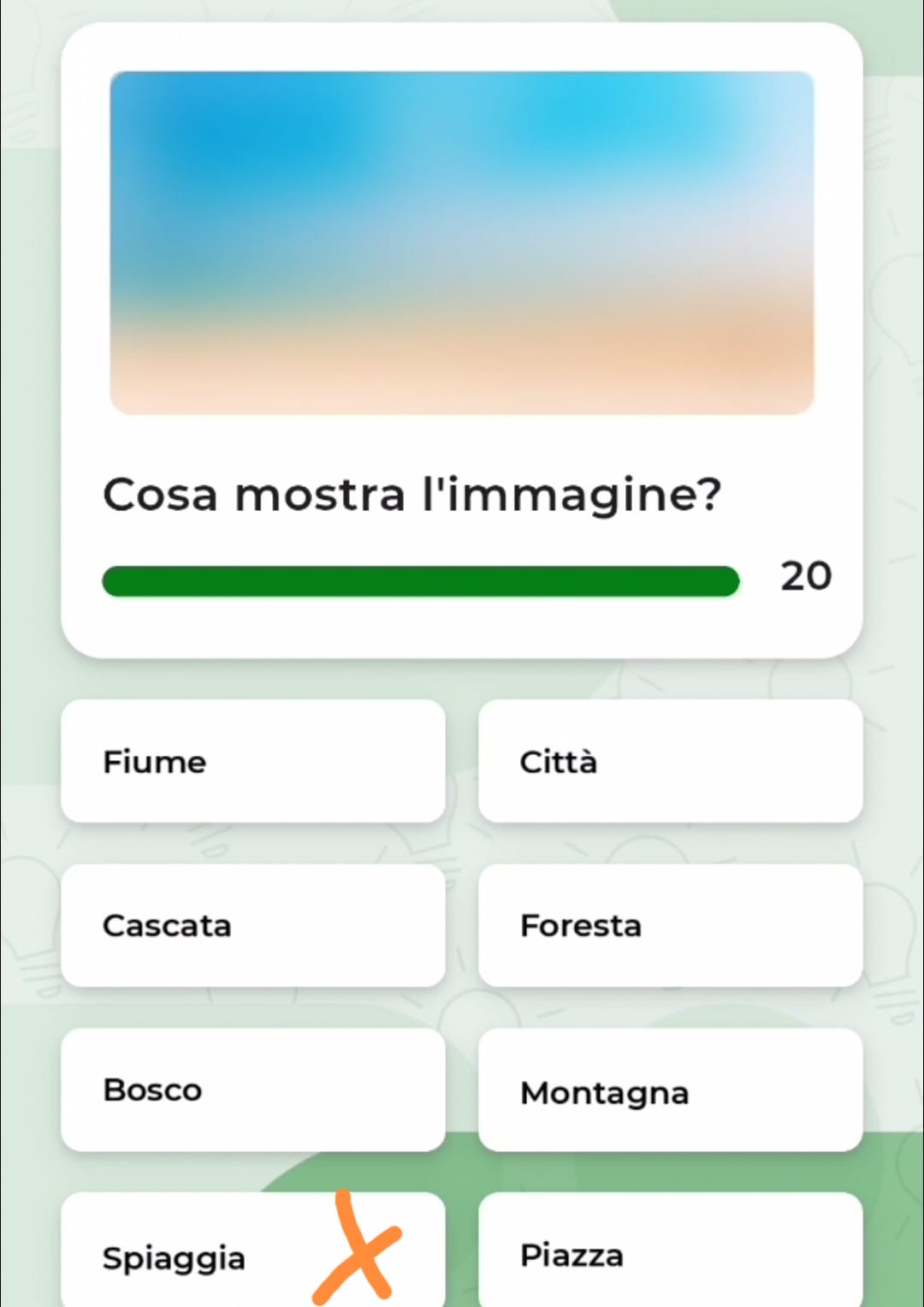Pick the Cascata answer option

(x=252, y=925)
